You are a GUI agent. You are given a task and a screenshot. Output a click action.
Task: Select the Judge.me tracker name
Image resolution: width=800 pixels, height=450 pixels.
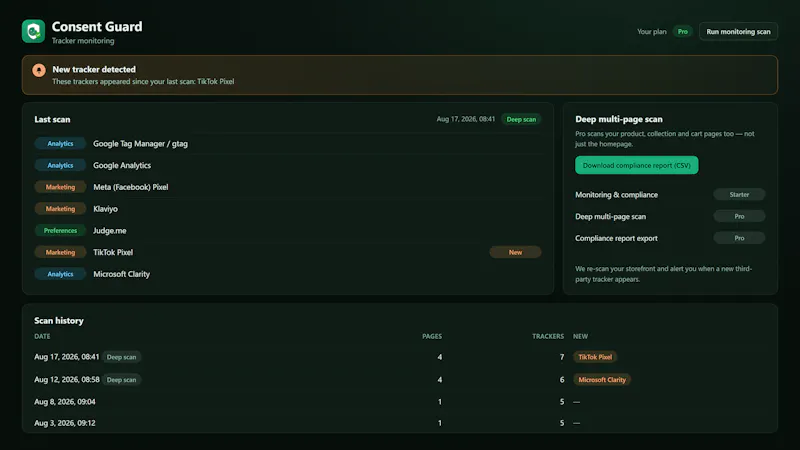coord(110,231)
